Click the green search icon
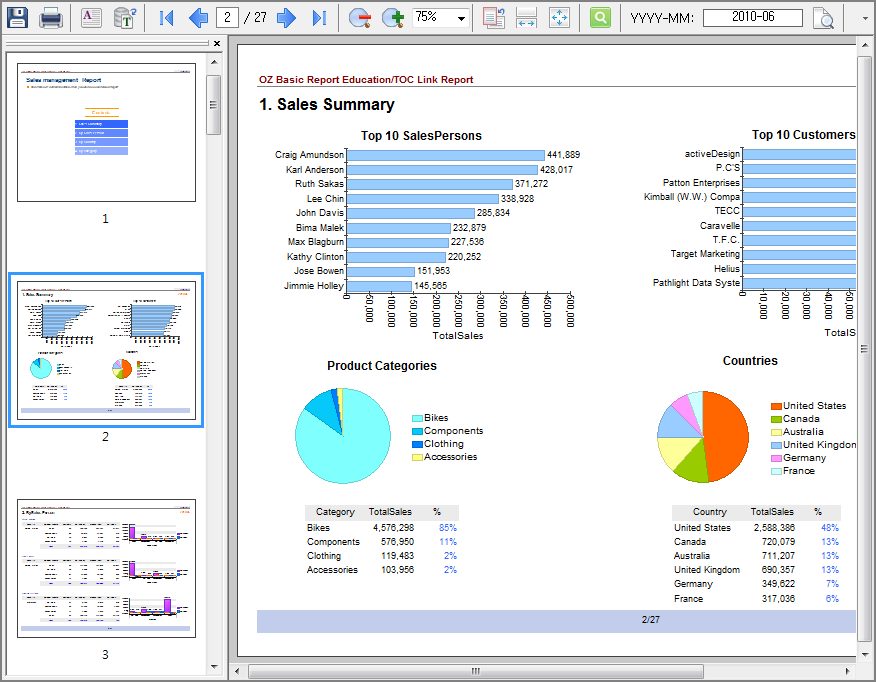 pyautogui.click(x=600, y=17)
